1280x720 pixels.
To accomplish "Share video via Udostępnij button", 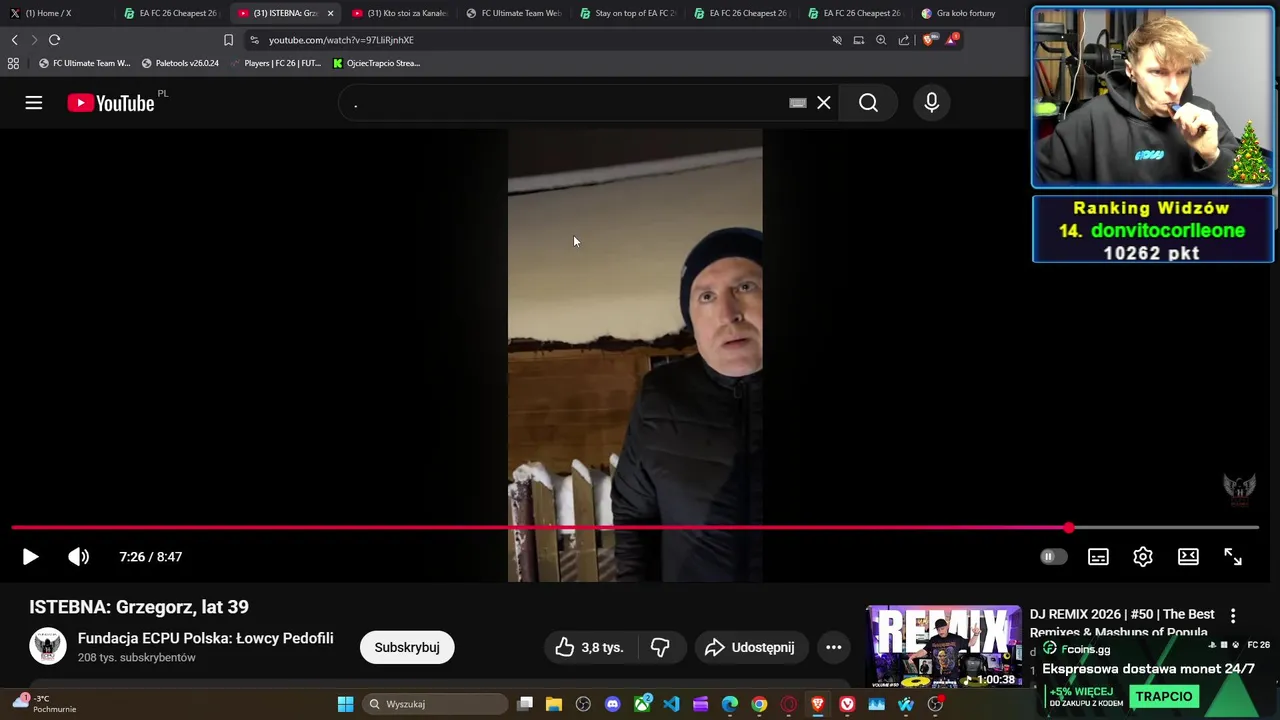I will click(x=749, y=647).
